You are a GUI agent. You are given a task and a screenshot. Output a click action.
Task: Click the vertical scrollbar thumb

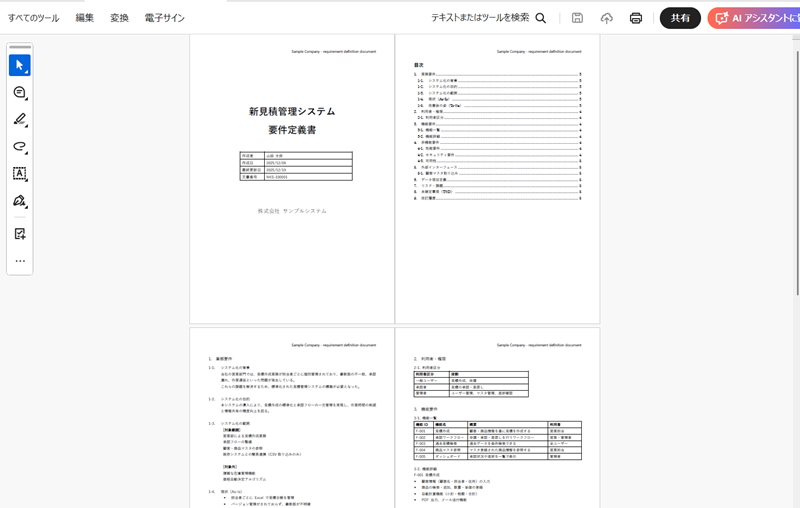pyautogui.click(x=797, y=172)
